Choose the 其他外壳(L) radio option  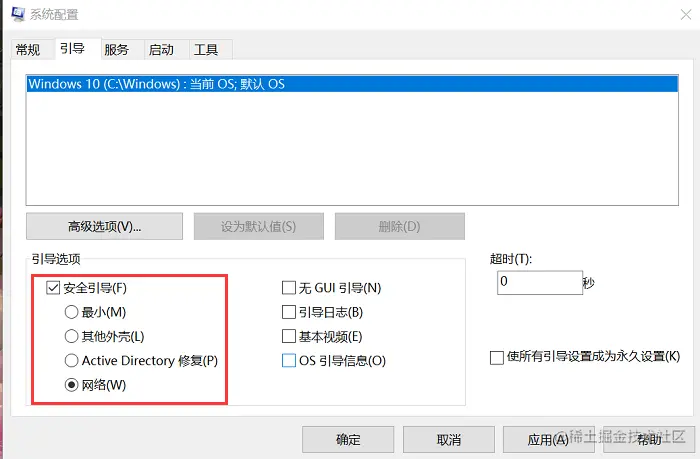coord(71,336)
